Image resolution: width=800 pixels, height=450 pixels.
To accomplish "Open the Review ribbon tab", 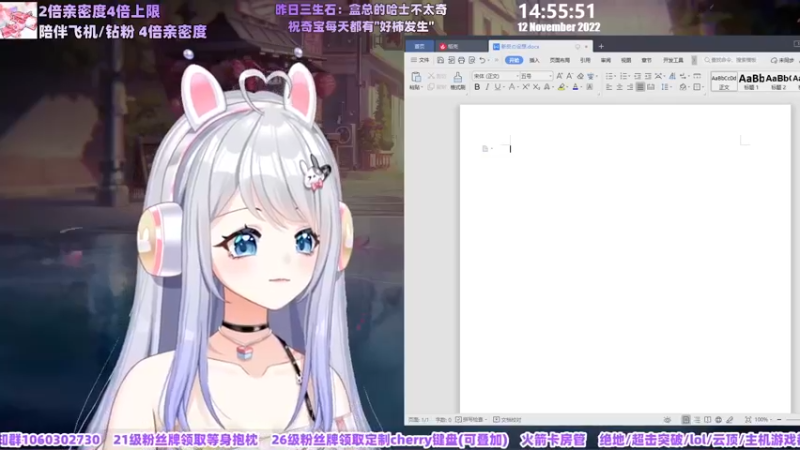I will (606, 60).
